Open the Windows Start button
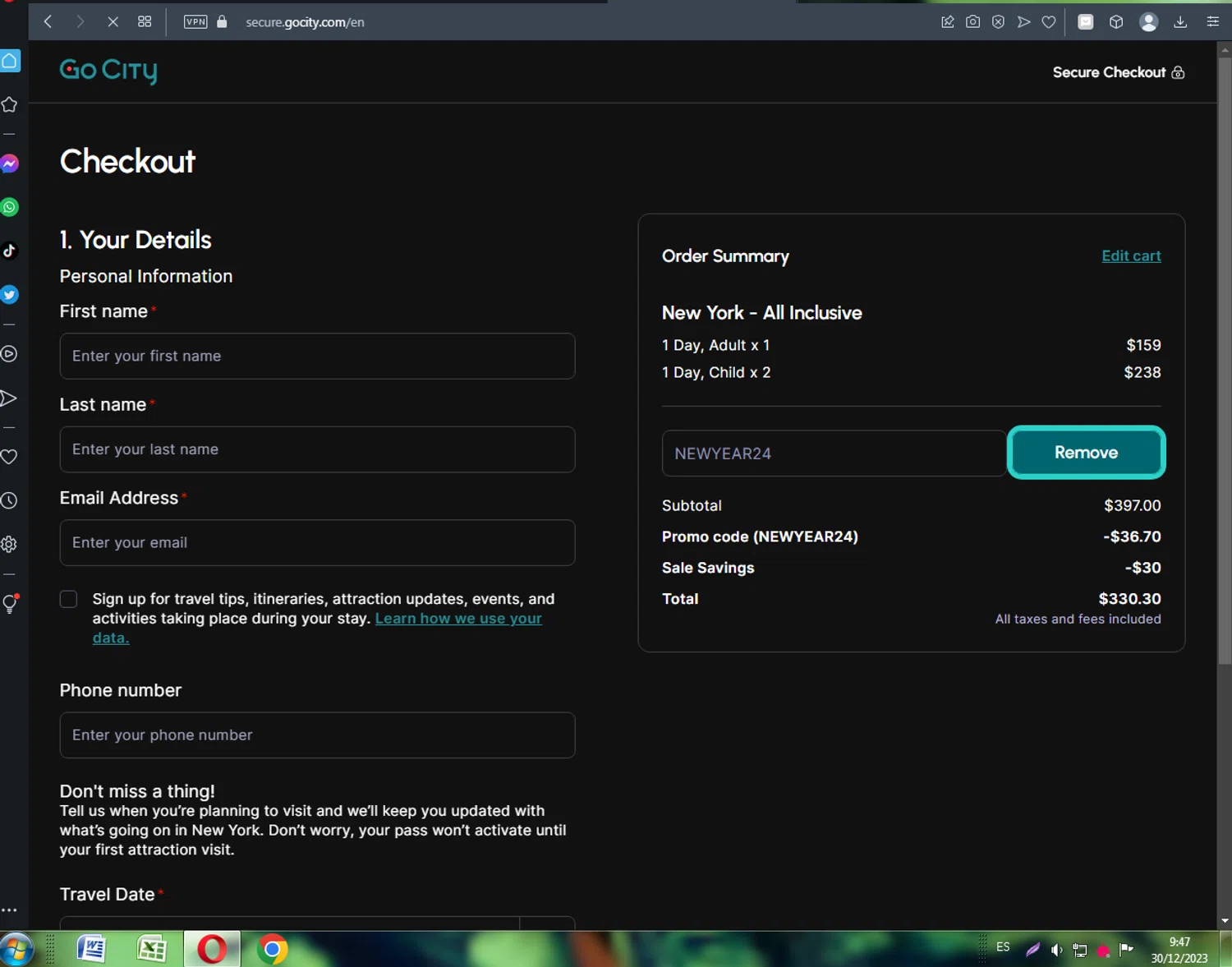Image resolution: width=1232 pixels, height=967 pixels. coord(16,949)
